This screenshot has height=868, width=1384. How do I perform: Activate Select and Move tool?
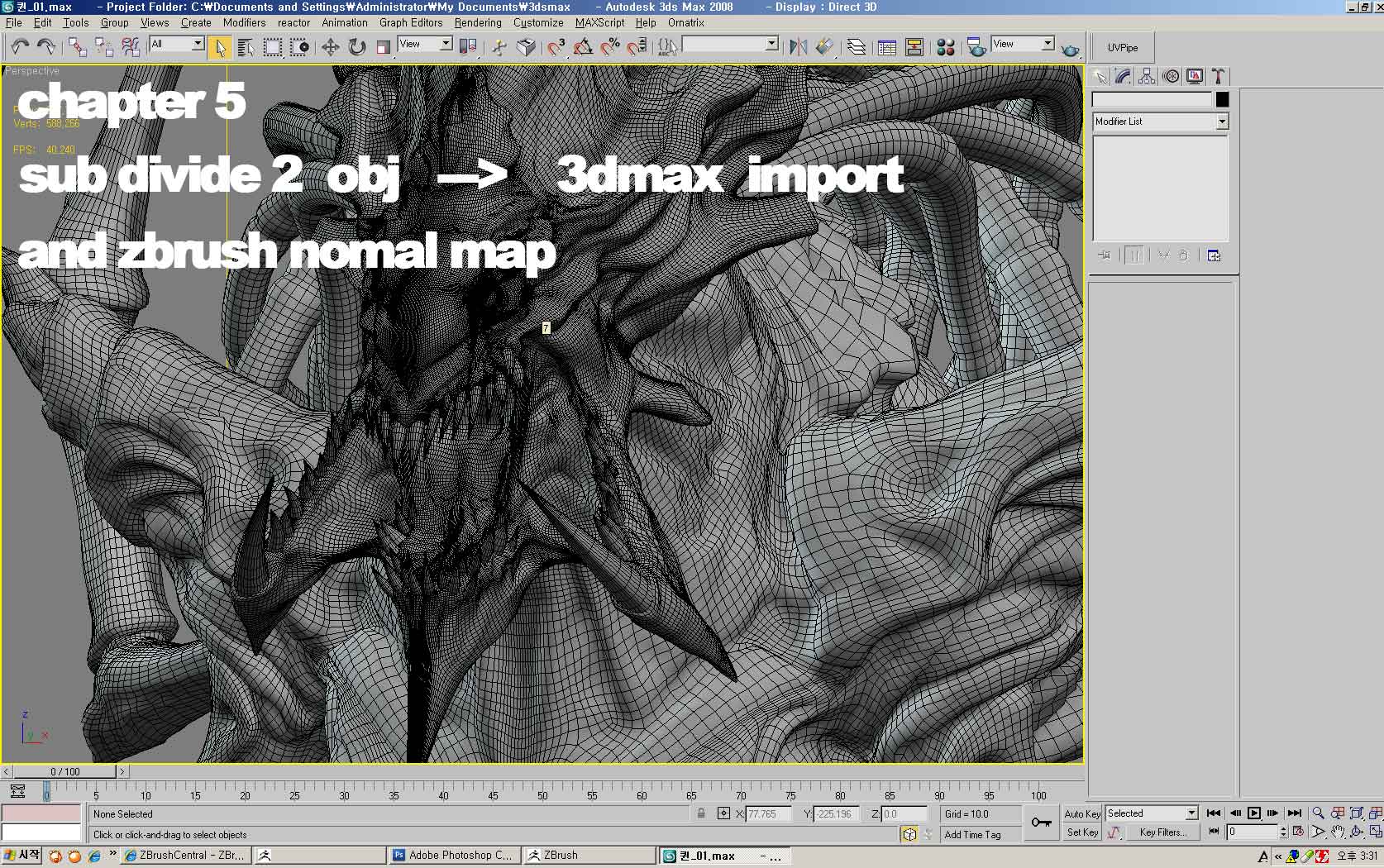click(x=330, y=47)
